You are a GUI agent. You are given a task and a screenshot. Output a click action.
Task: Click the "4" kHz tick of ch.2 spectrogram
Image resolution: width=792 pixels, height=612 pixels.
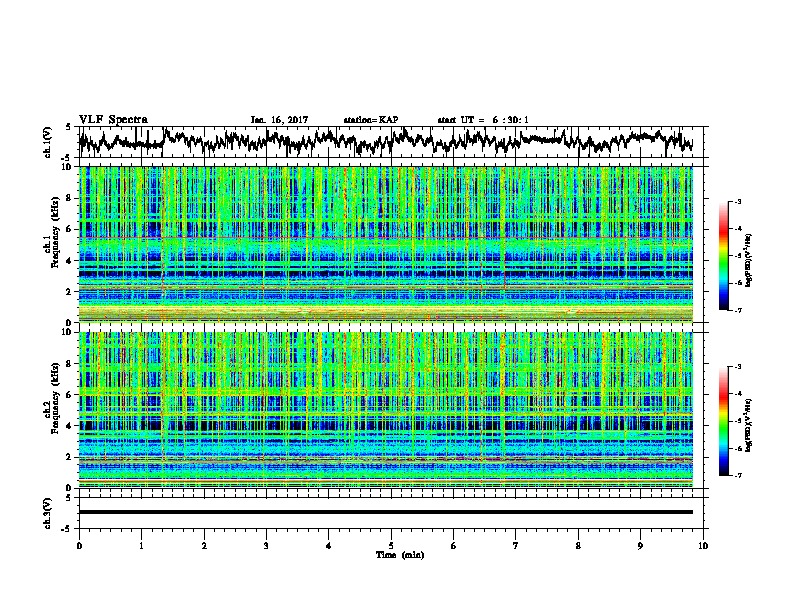(x=71, y=426)
